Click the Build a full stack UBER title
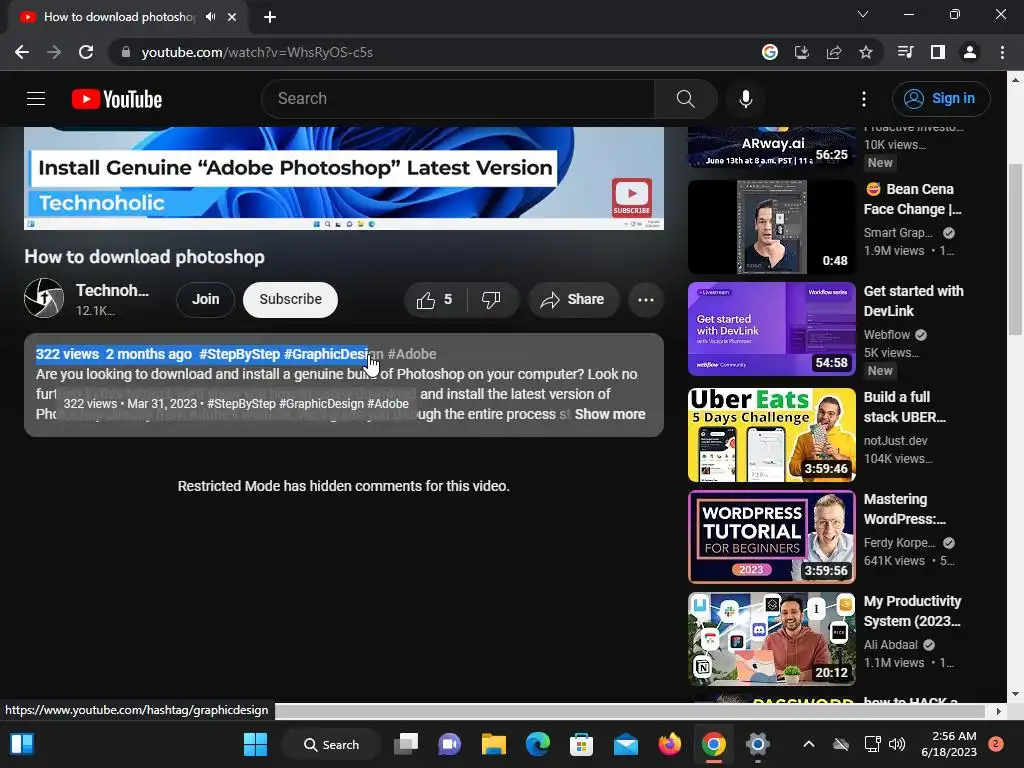Screen dimensions: 1024x768 (x=905, y=407)
